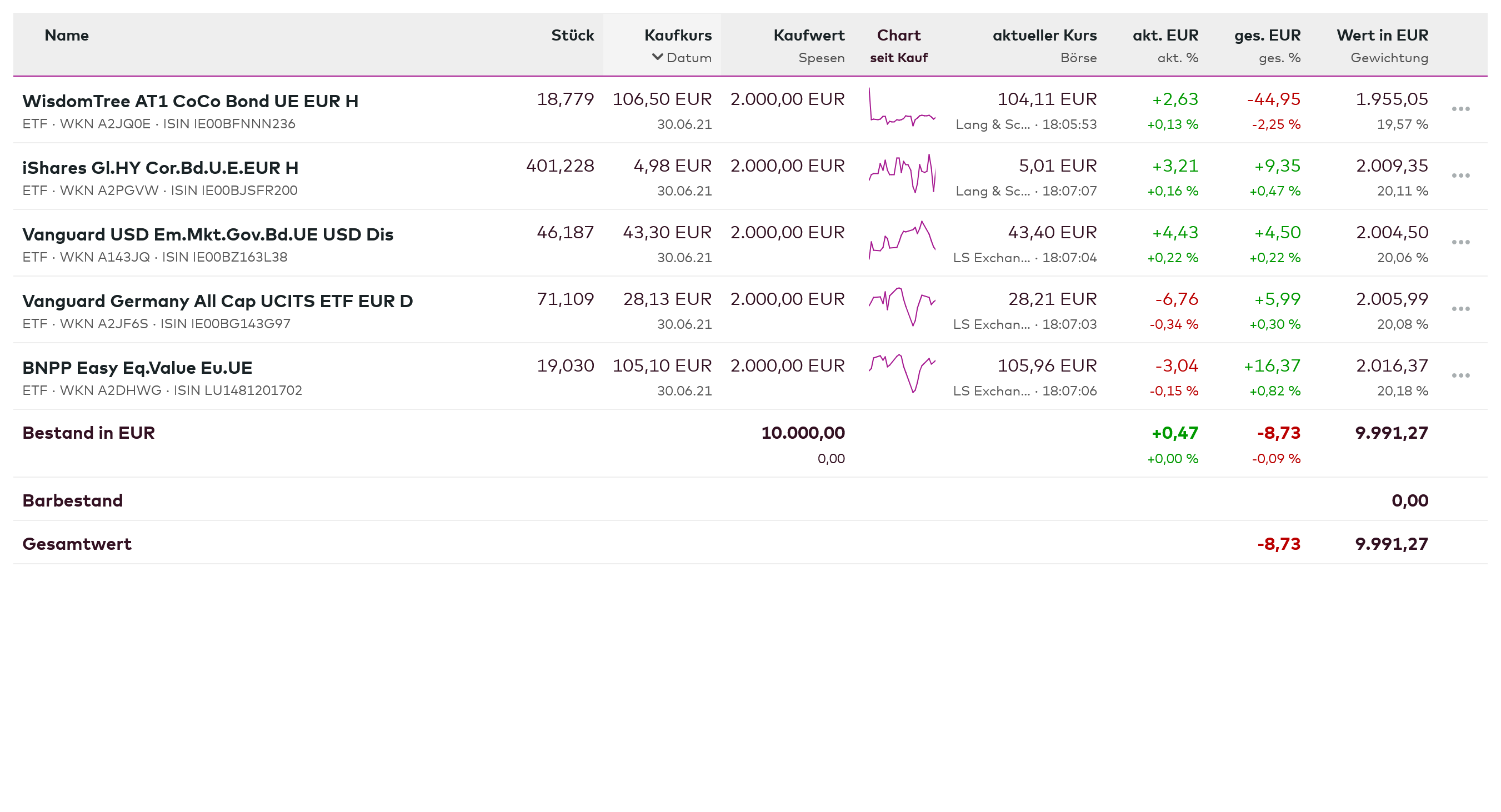Open three-dot menu for Vanguard Germany All Cap
The width and height of the screenshot is (1501, 812).
[x=1460, y=309]
